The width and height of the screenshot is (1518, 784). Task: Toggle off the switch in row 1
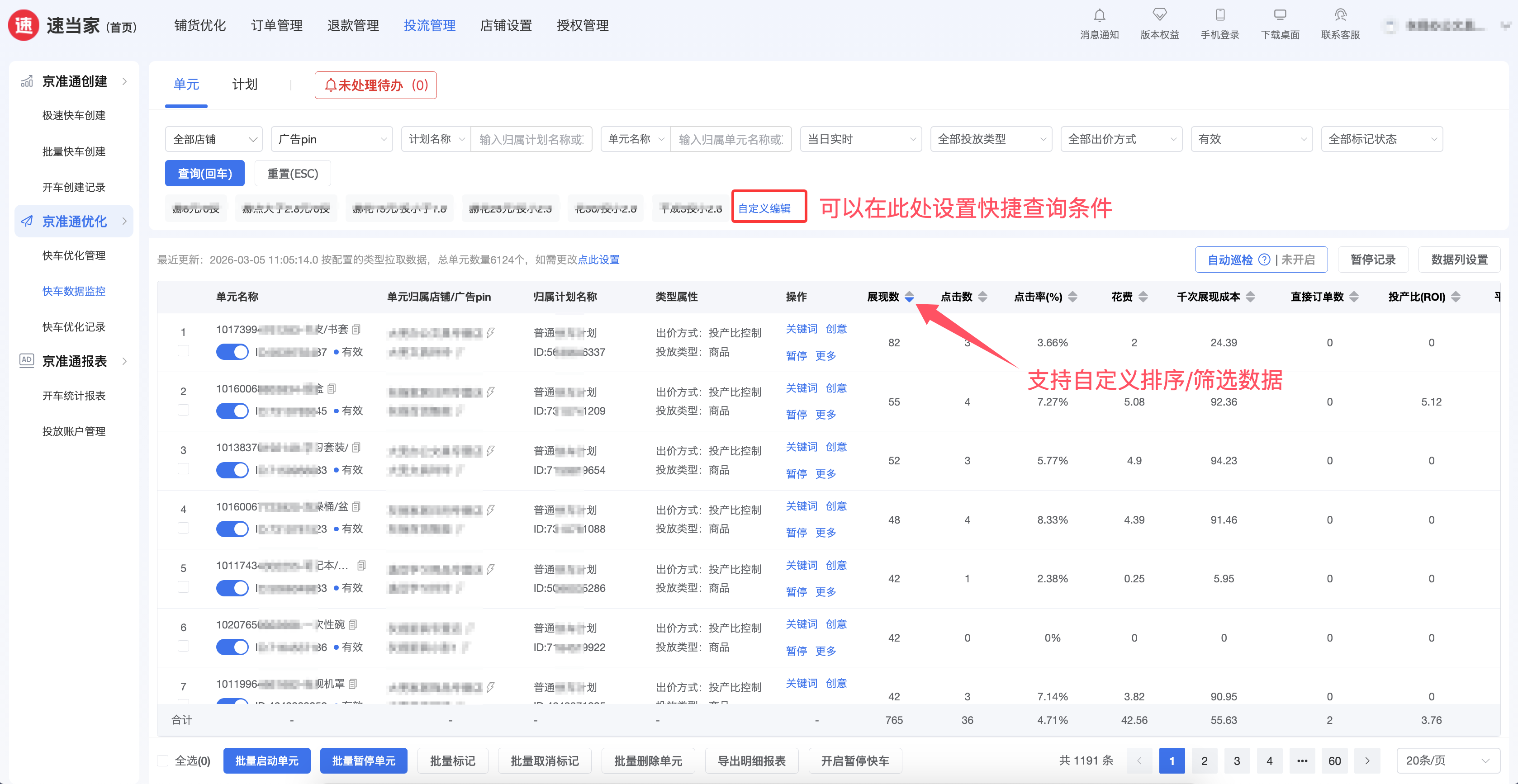tap(232, 352)
